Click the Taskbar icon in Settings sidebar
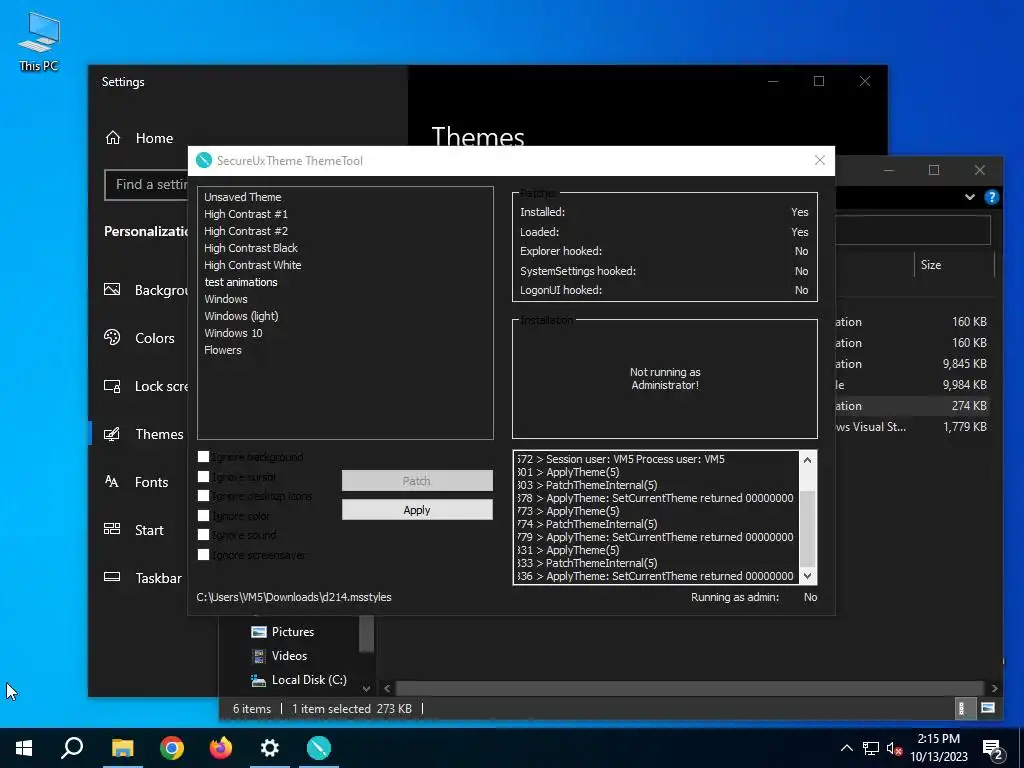The width and height of the screenshot is (1024, 768). tap(112, 577)
